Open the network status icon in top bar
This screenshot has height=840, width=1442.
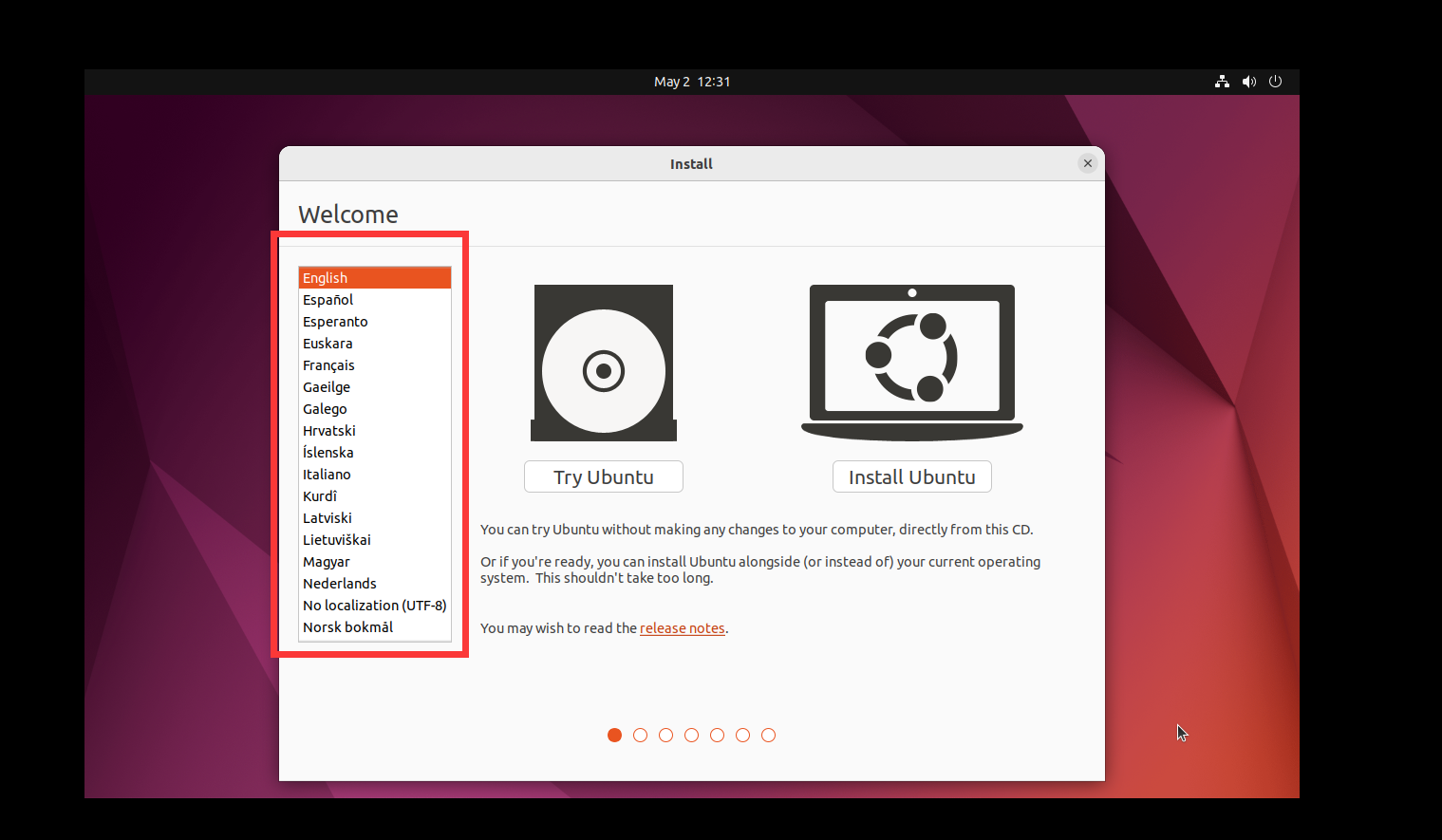click(1222, 82)
